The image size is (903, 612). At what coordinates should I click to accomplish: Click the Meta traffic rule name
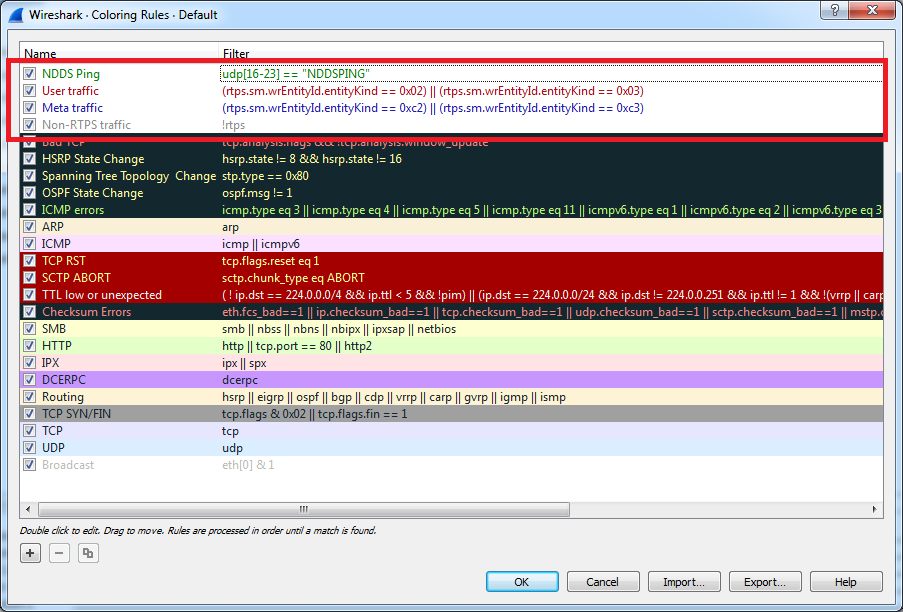click(x=73, y=108)
